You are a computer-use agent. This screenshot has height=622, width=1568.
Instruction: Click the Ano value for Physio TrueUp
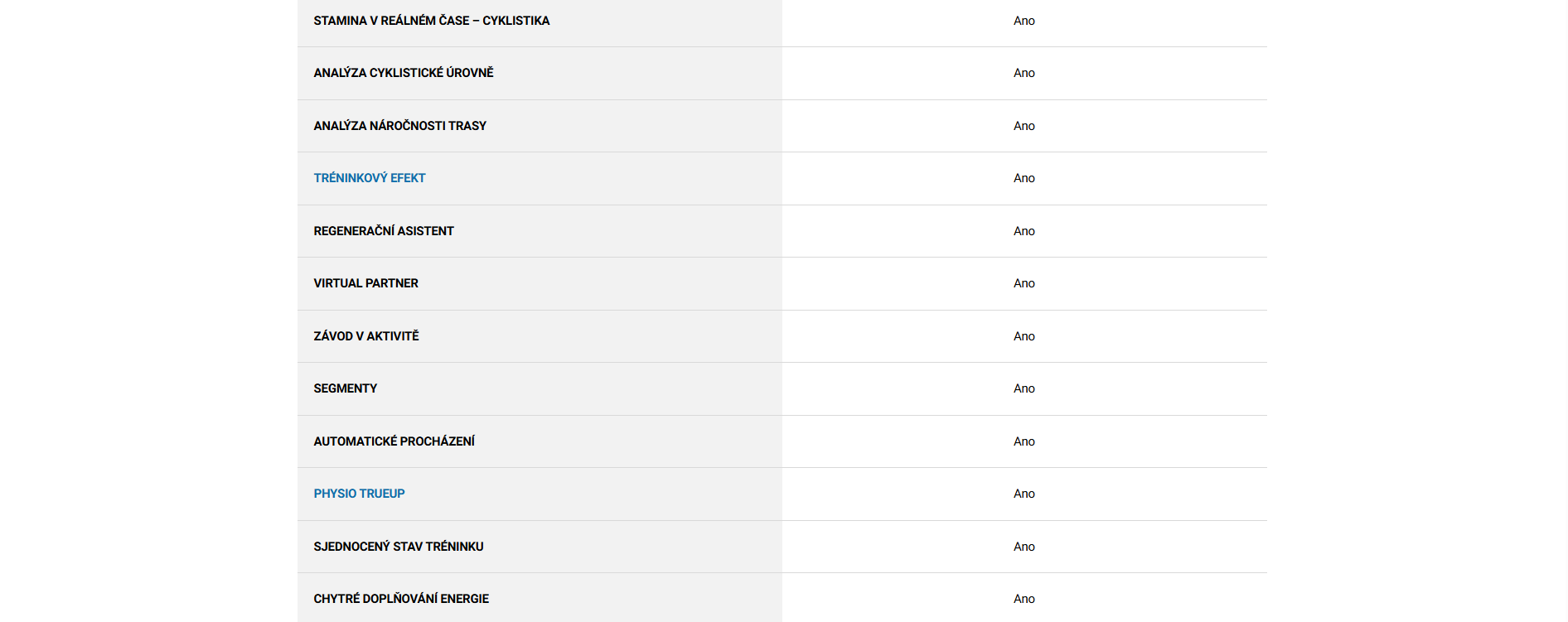click(1024, 494)
